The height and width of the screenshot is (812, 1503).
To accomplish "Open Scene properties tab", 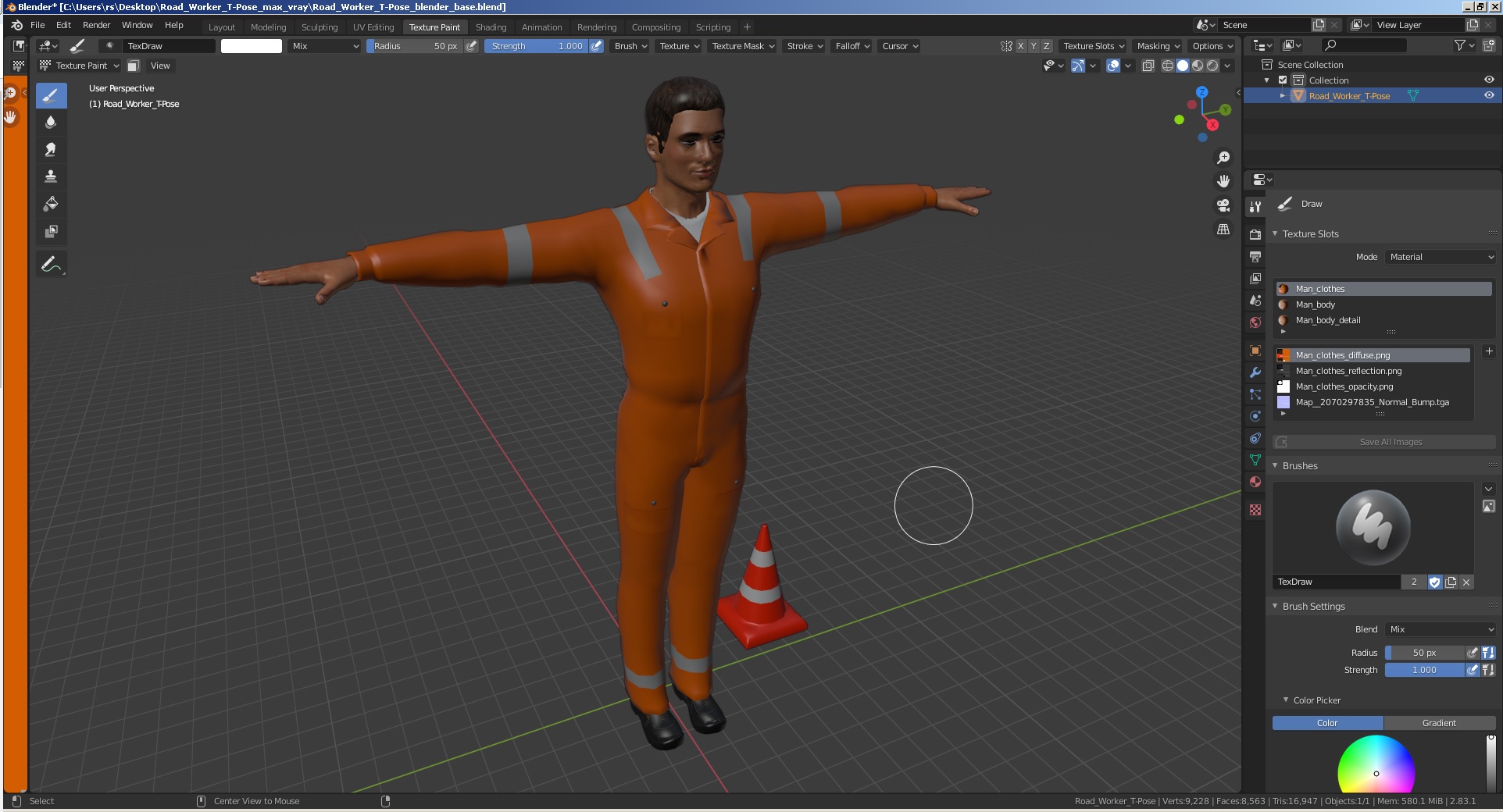I will pyautogui.click(x=1255, y=300).
